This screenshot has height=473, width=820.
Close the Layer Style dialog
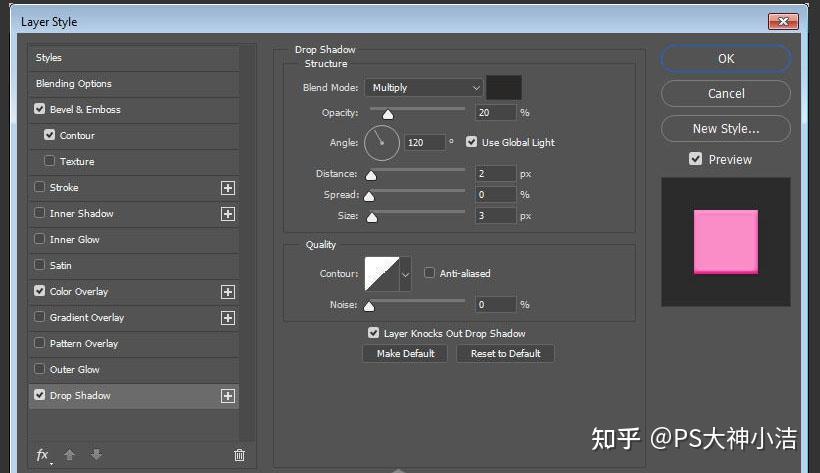click(783, 21)
